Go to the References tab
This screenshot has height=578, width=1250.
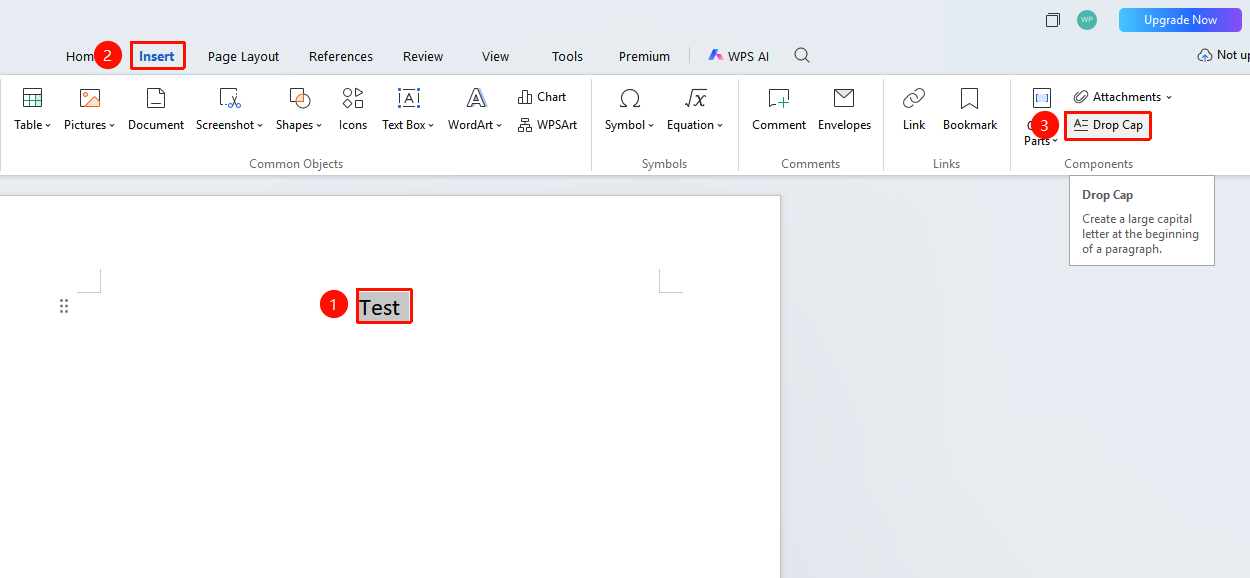coord(341,57)
